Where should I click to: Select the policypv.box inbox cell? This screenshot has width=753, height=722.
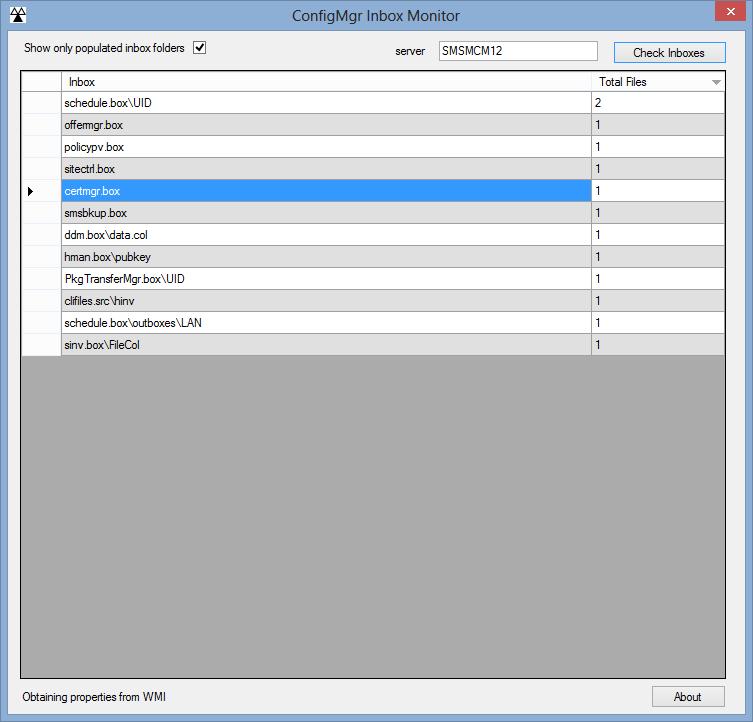pyautogui.click(x=326, y=147)
